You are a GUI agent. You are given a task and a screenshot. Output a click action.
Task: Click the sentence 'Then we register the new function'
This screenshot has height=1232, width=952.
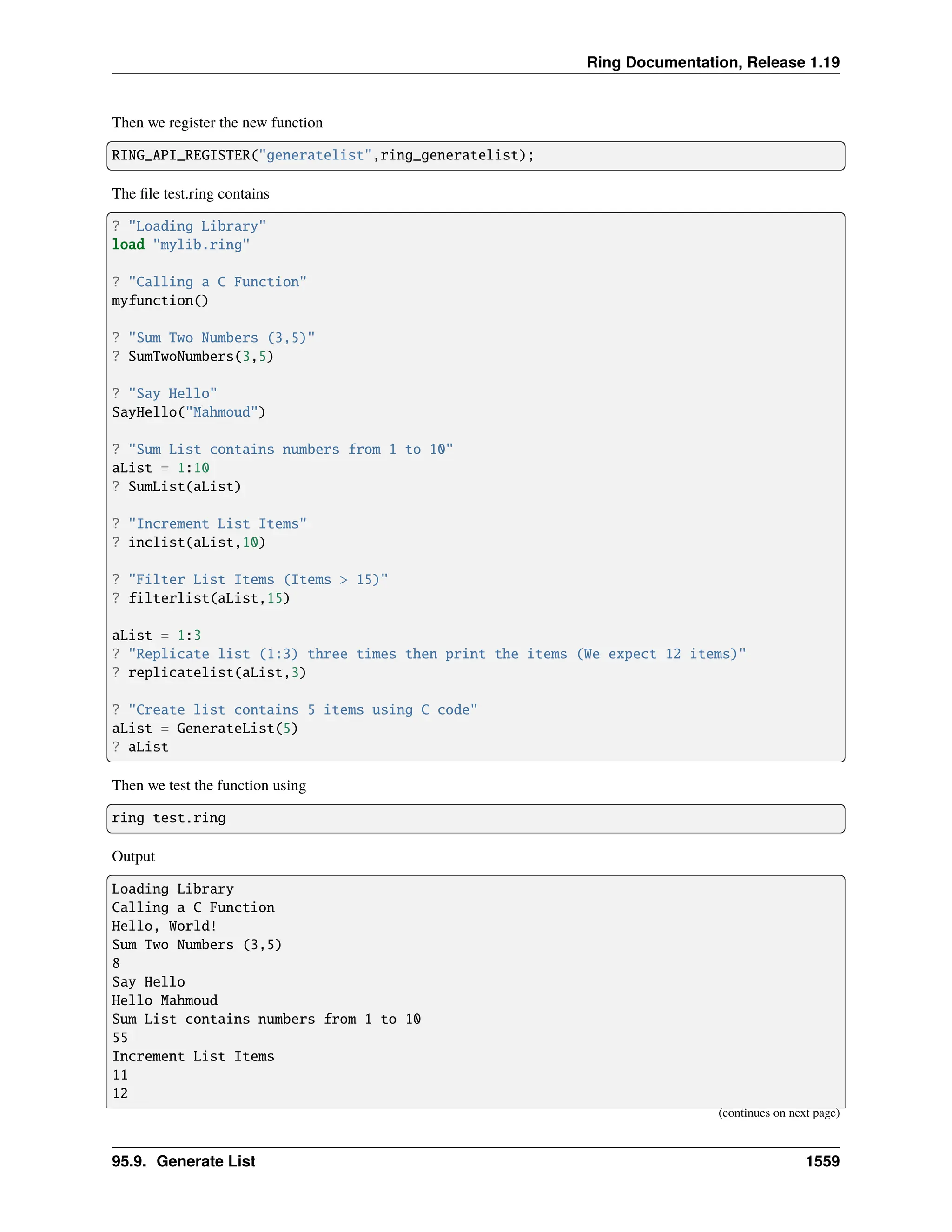217,123
